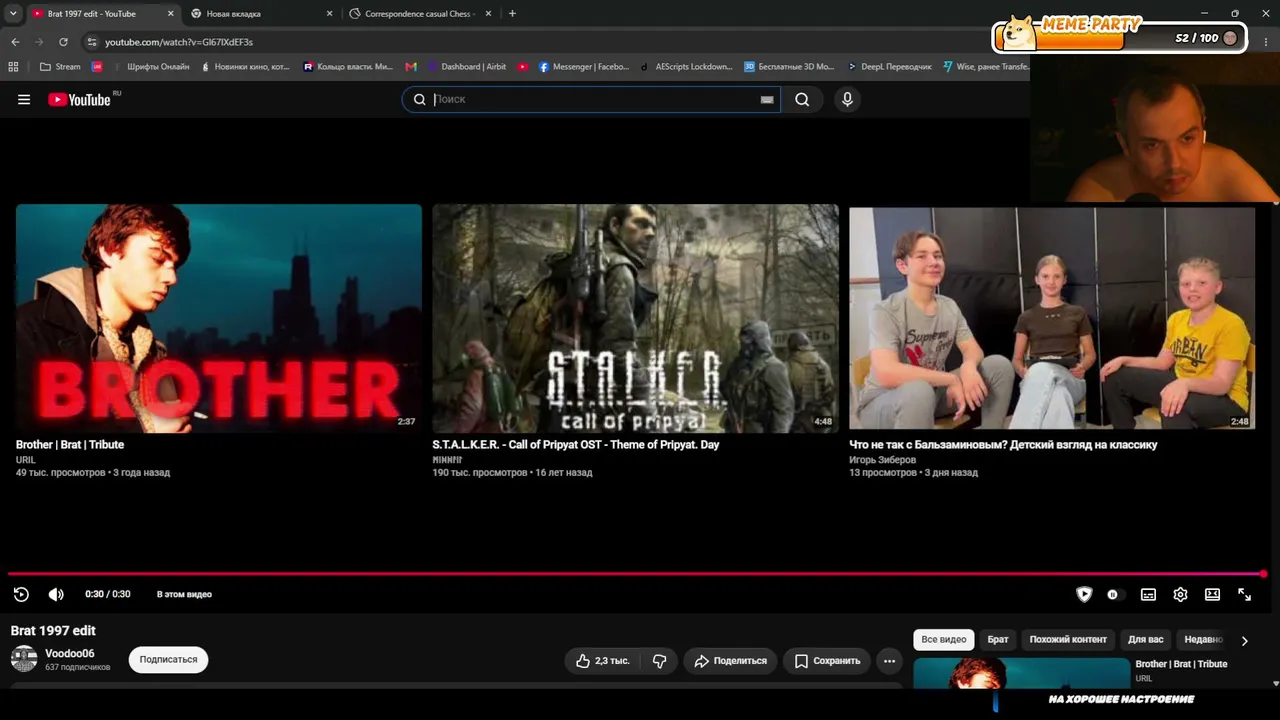Close the Новая вкладка tab
Viewport: 1280px width, 720px height.
[330, 14]
